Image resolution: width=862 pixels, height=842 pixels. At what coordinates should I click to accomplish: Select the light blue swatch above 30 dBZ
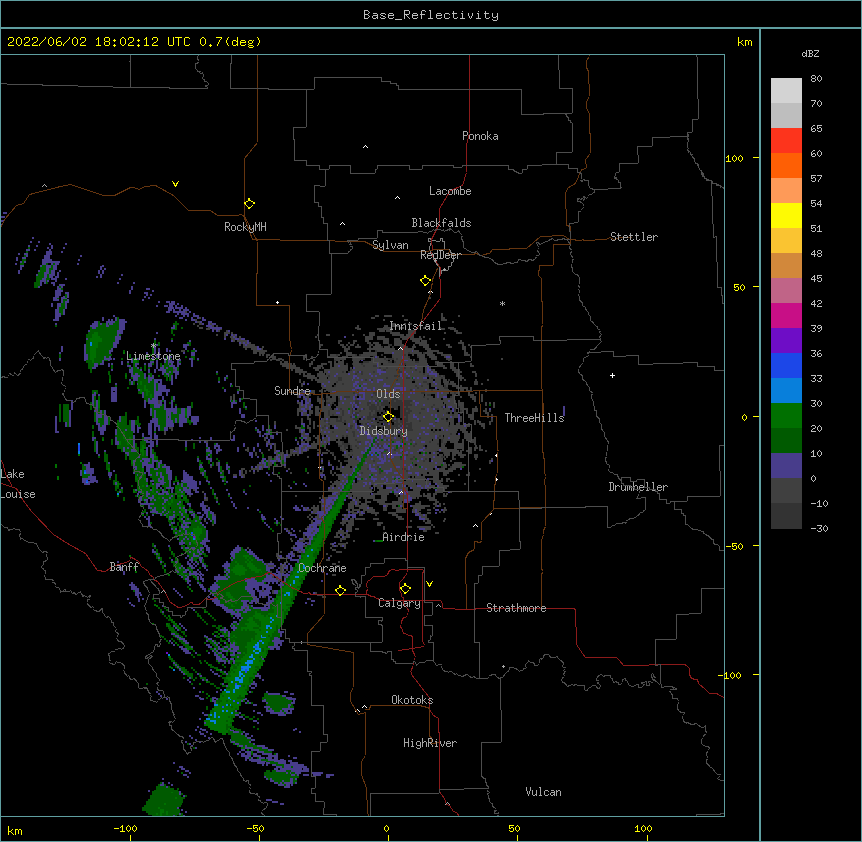pyautogui.click(x=786, y=390)
